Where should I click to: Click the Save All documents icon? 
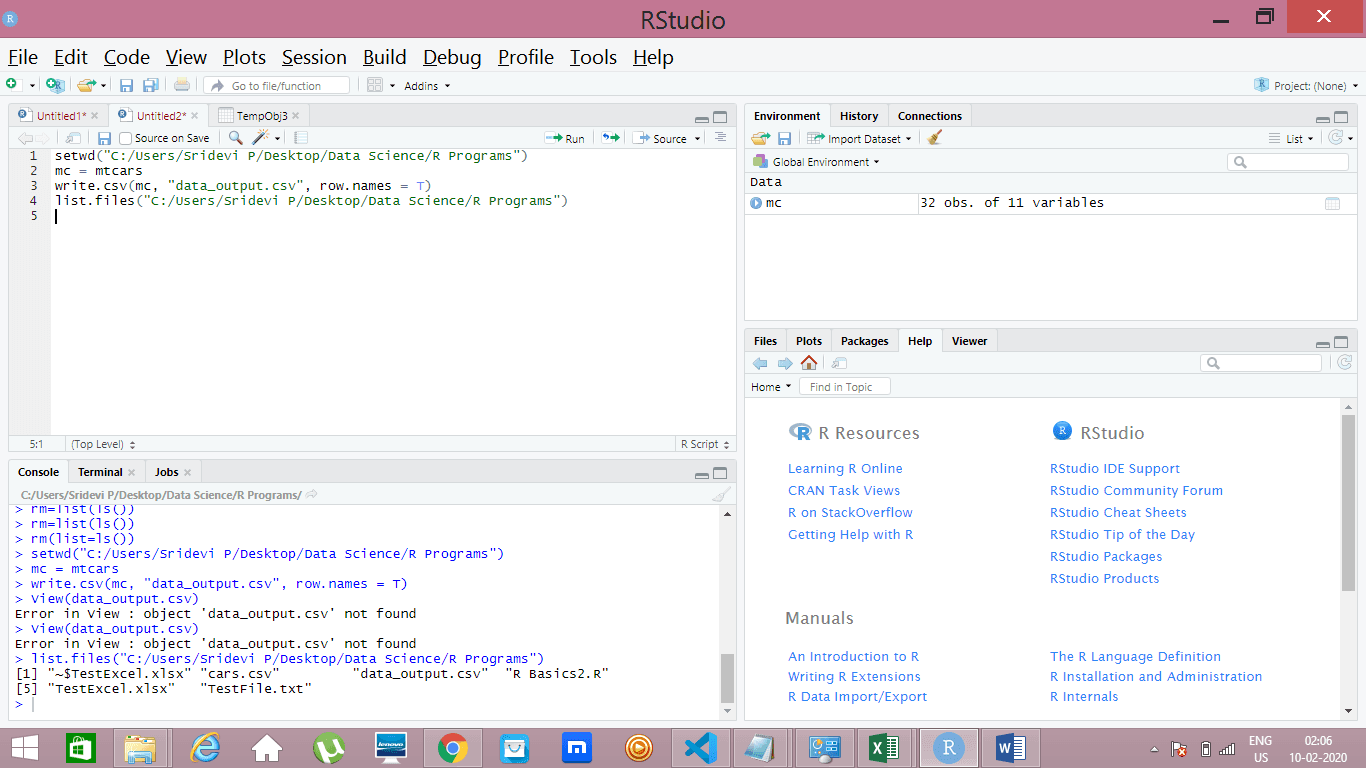coord(151,85)
